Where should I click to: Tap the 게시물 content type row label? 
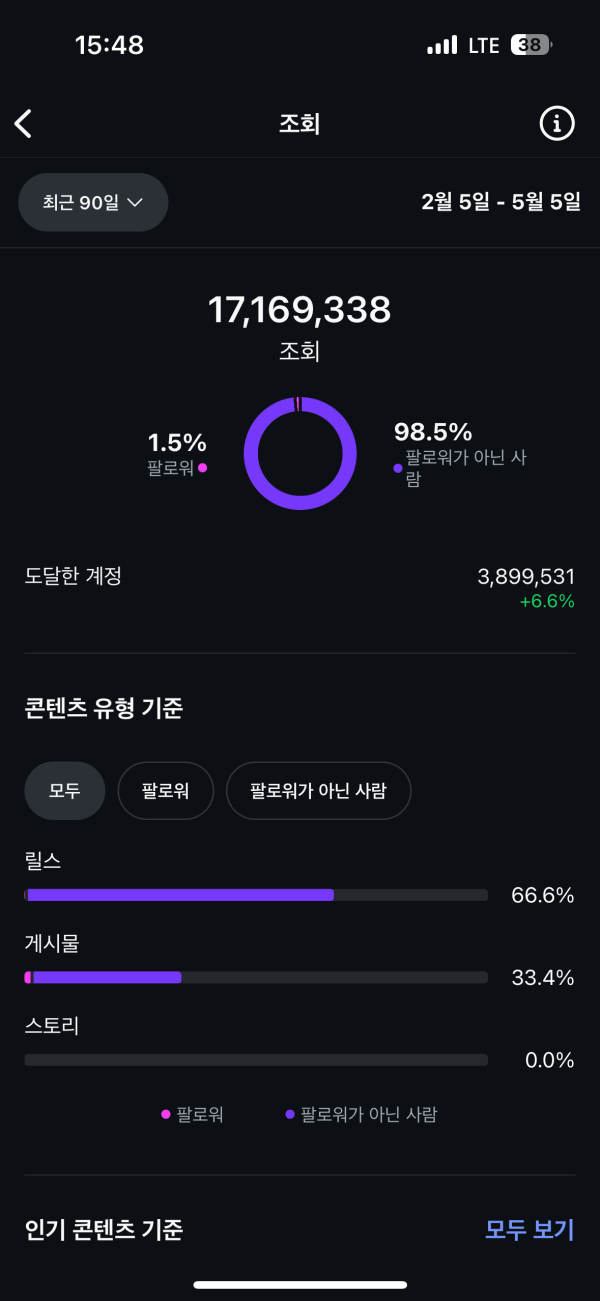52,943
